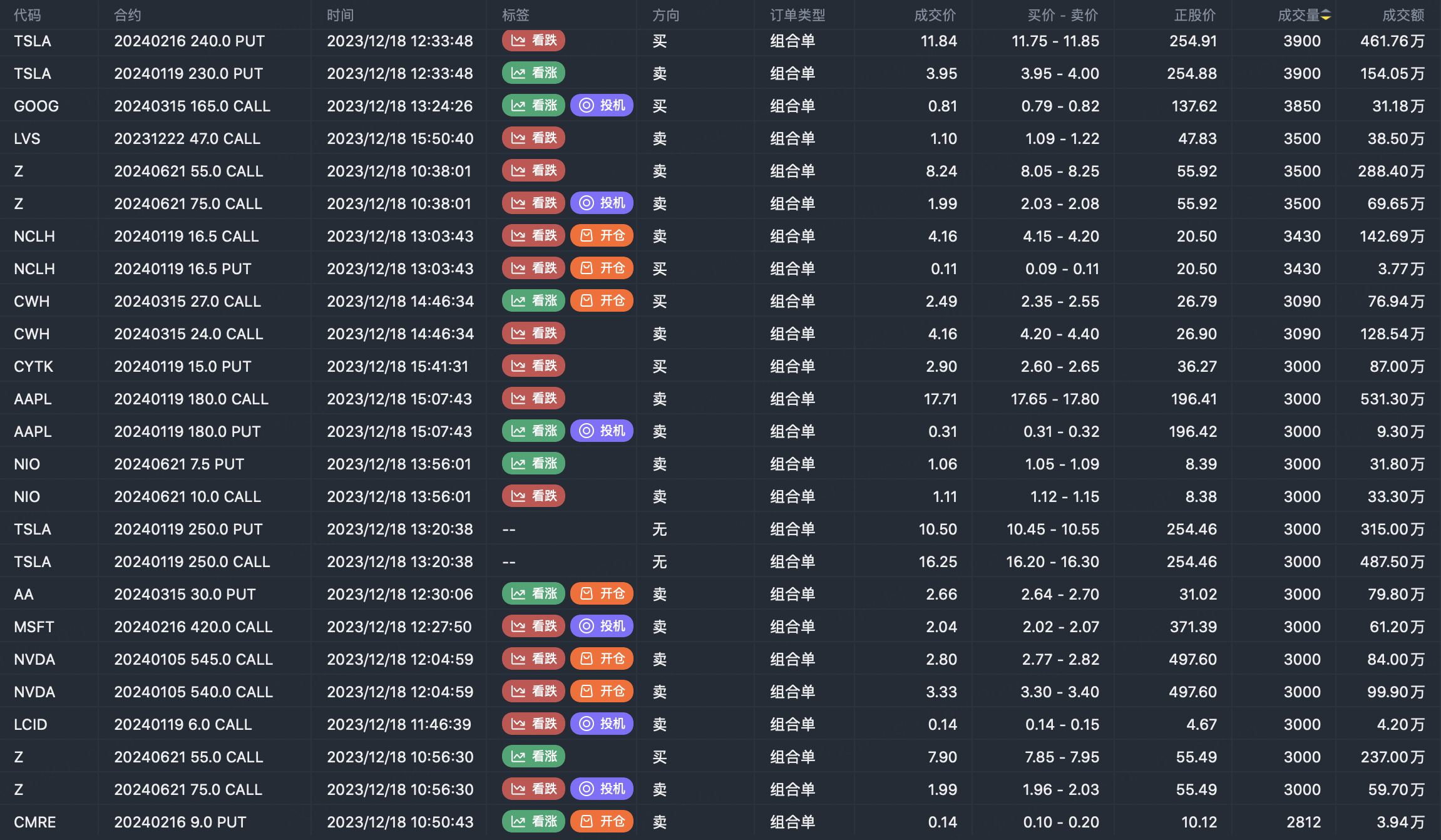Select NVDA 20240105 545.0 CALL contract
Image resolution: width=1441 pixels, height=840 pixels.
(193, 659)
